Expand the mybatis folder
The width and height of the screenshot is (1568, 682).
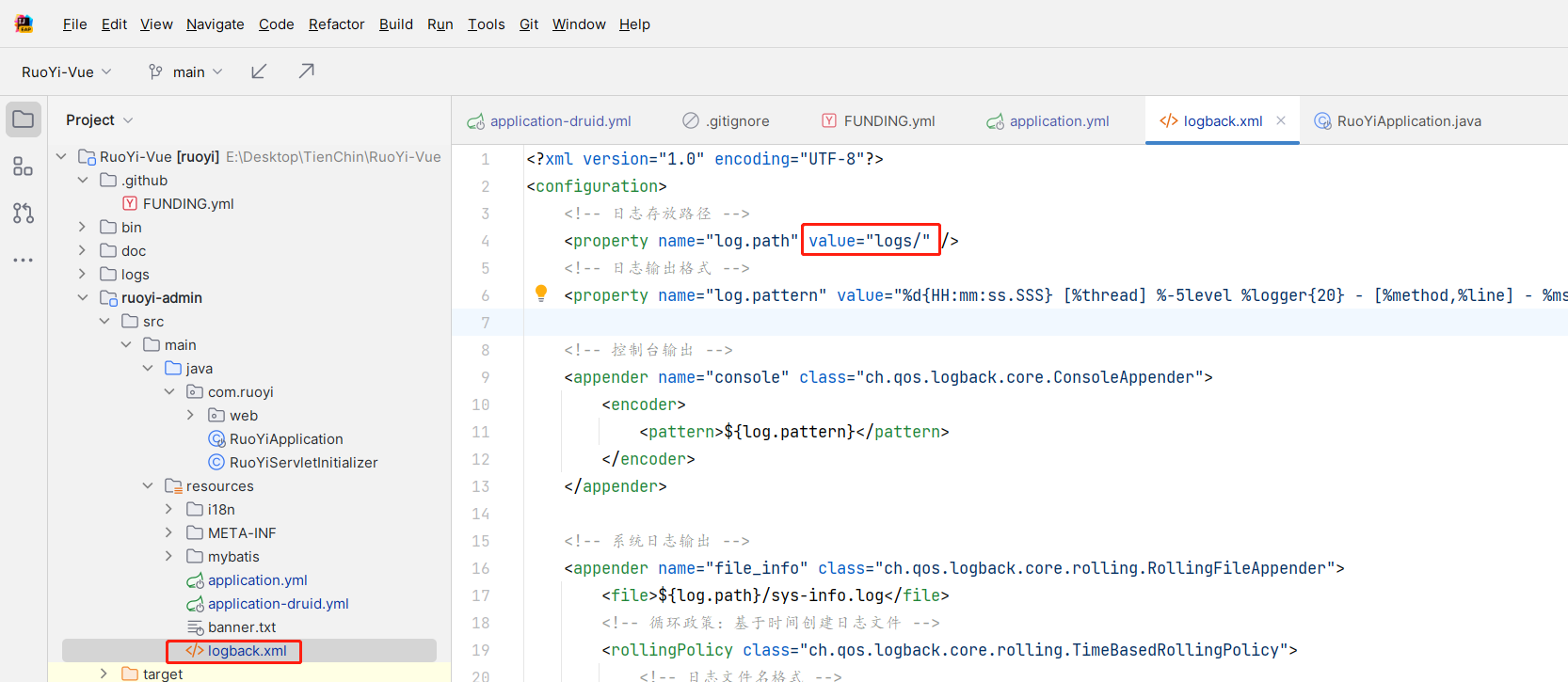tap(169, 557)
